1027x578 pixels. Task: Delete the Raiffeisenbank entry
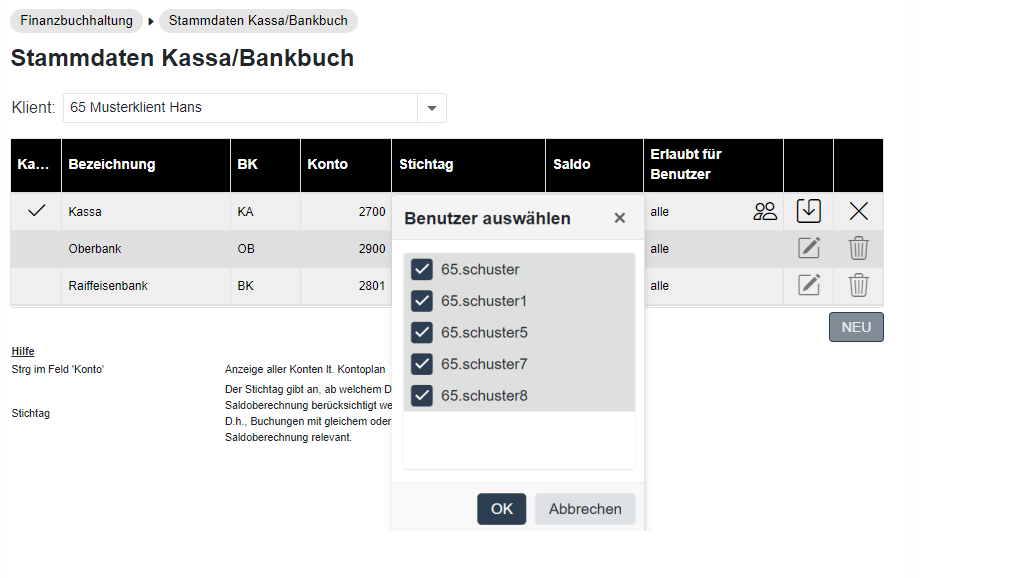(x=858, y=285)
